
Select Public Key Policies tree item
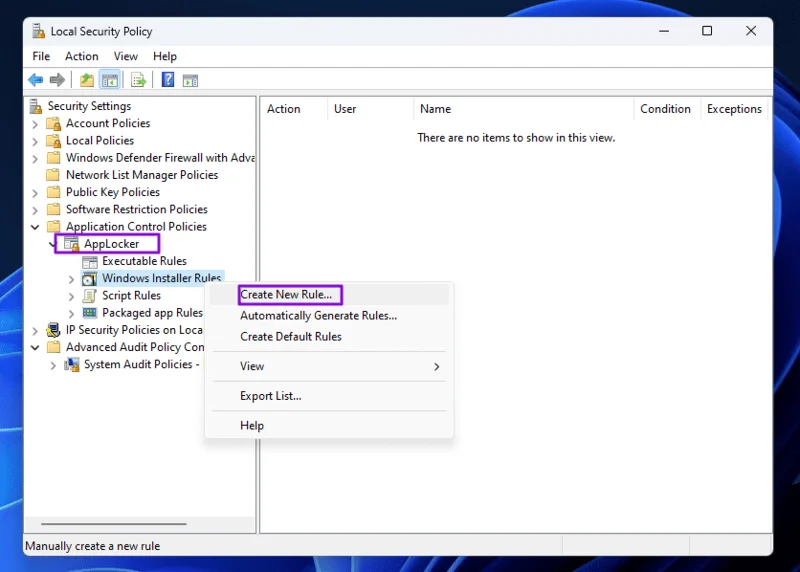(x=113, y=192)
